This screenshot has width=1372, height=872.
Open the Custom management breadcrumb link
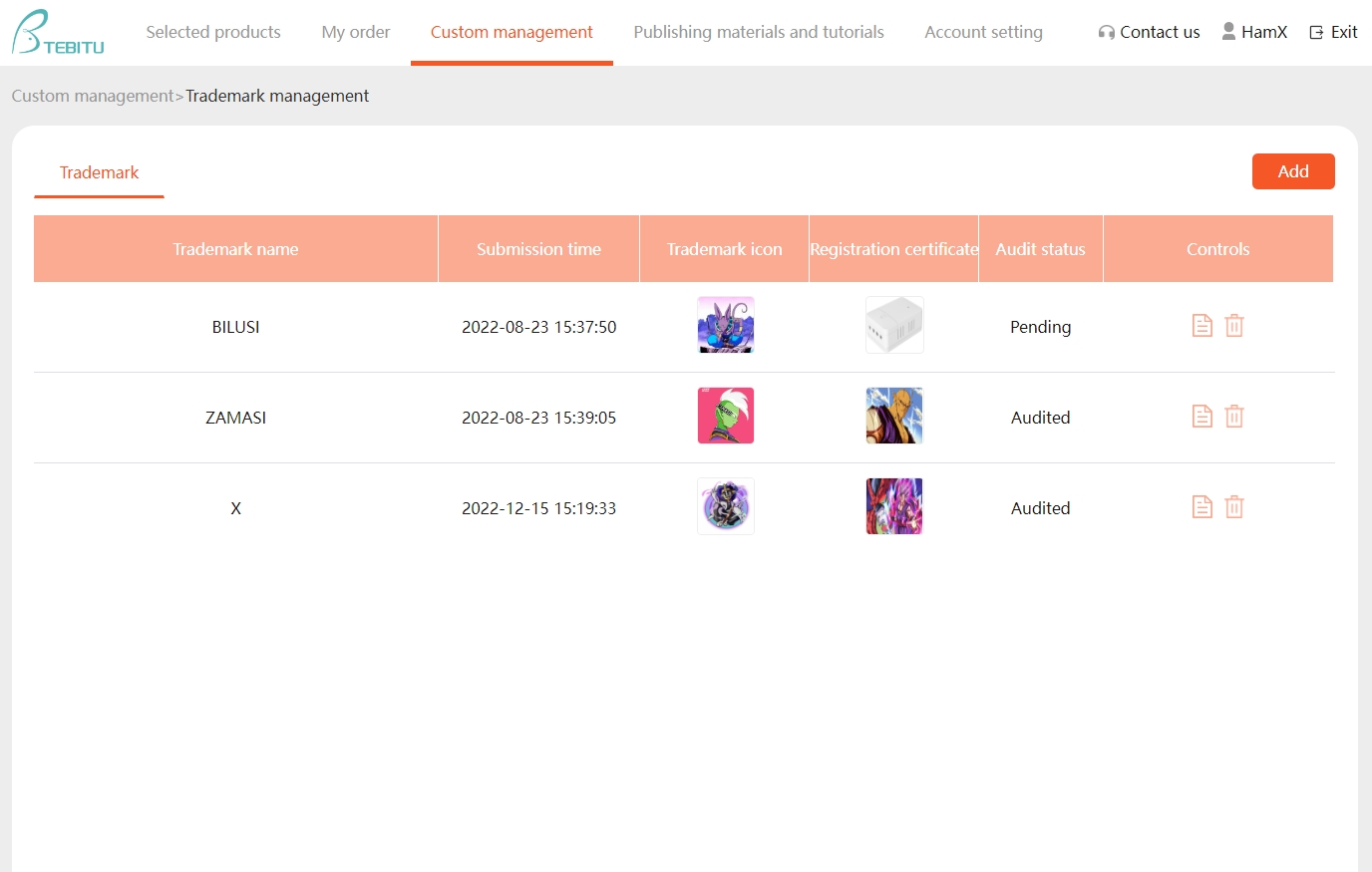(92, 96)
